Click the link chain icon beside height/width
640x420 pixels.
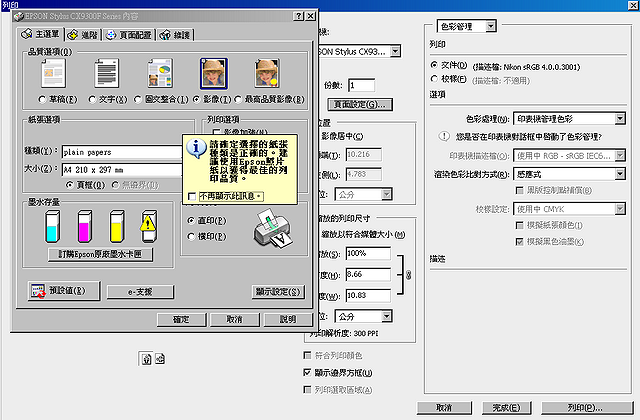[x=408, y=275]
